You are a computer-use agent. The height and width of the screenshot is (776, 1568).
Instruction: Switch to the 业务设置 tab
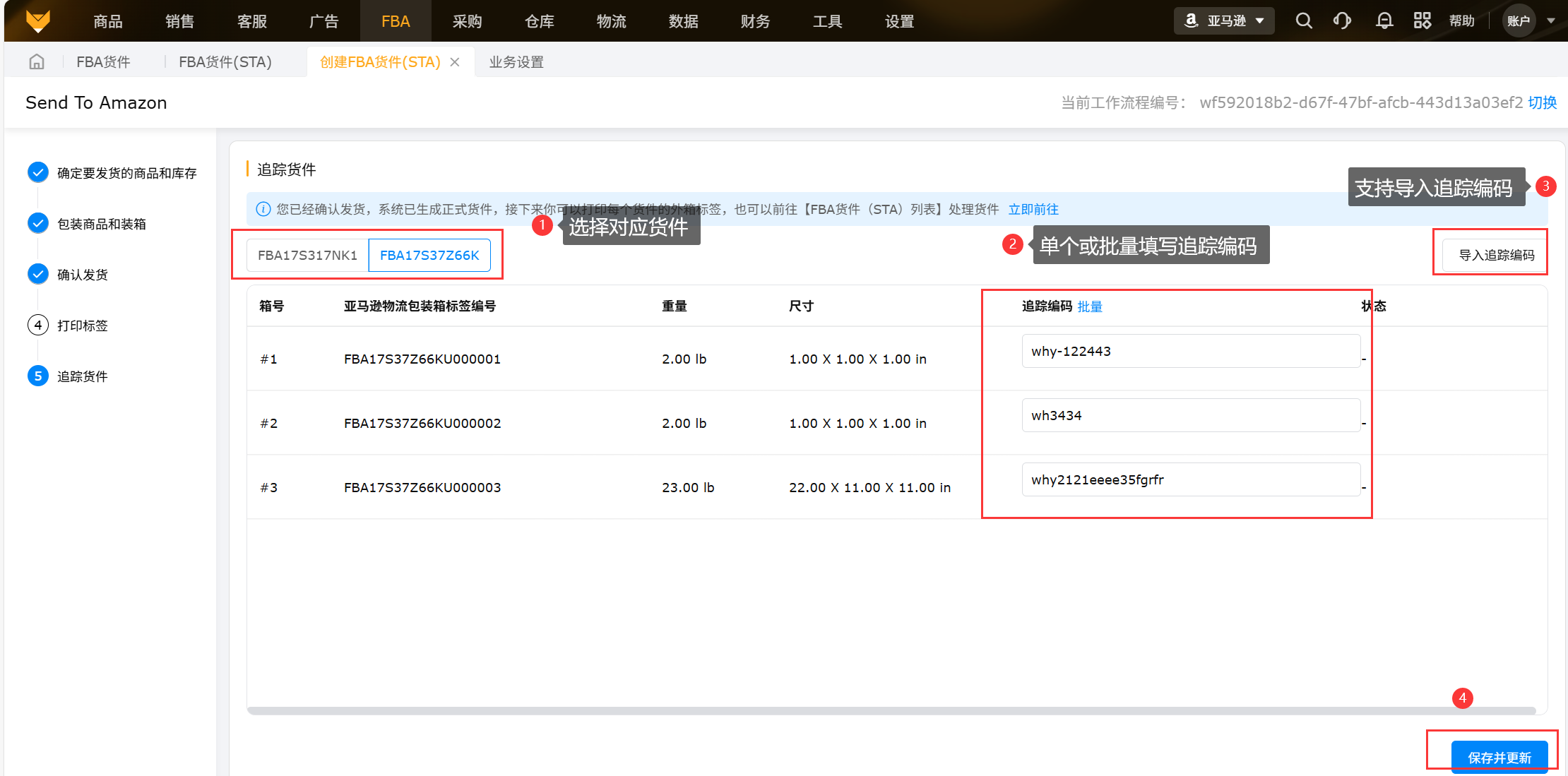[x=516, y=62]
